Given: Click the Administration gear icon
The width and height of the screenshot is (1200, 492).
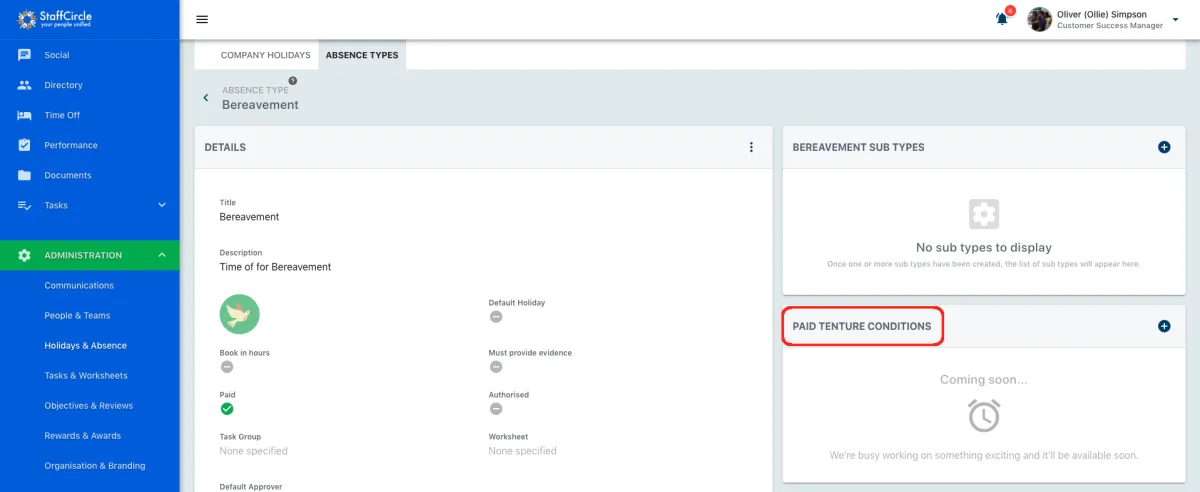Looking at the screenshot, I should click(24, 255).
